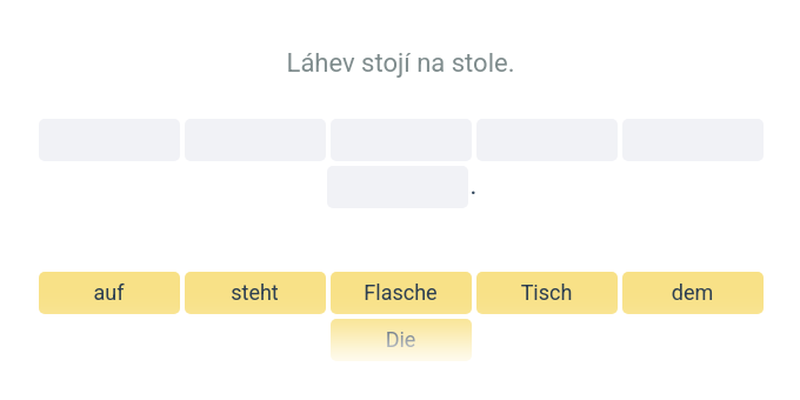Viewport: 800px width, 400px height.
Task: Select the fifth empty slot in top row
Action: (692, 140)
